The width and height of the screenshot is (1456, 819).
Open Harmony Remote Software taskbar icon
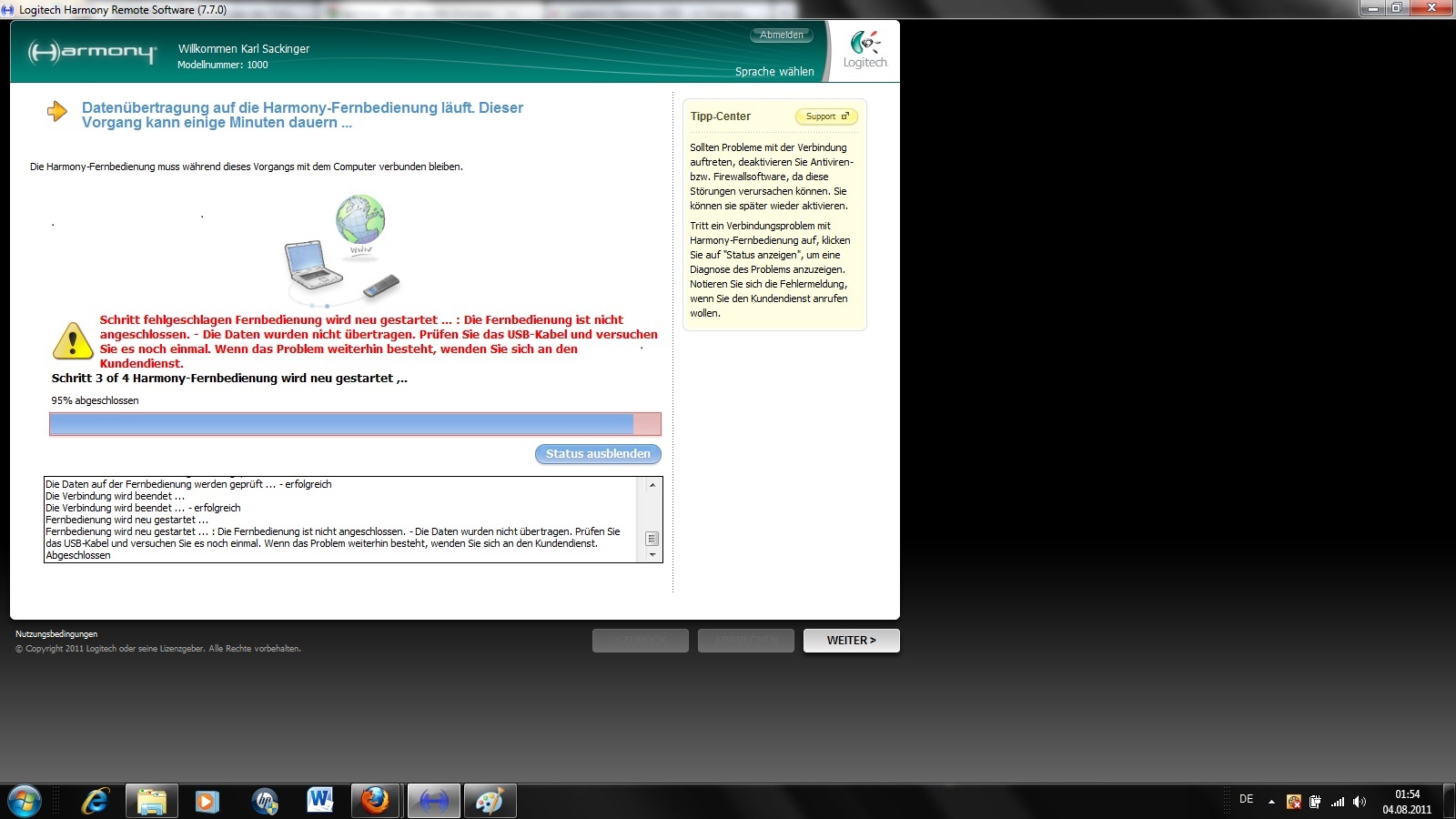click(434, 801)
